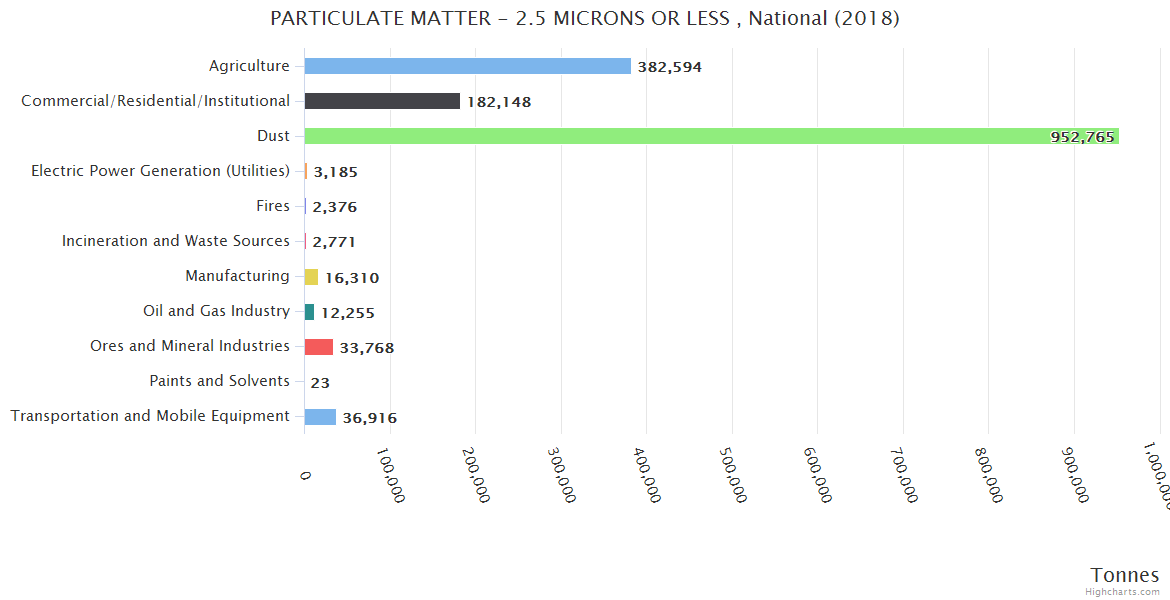Click the dark Commercial/Residential/Institutional bar
This screenshot has width=1170, height=600.
point(382,101)
